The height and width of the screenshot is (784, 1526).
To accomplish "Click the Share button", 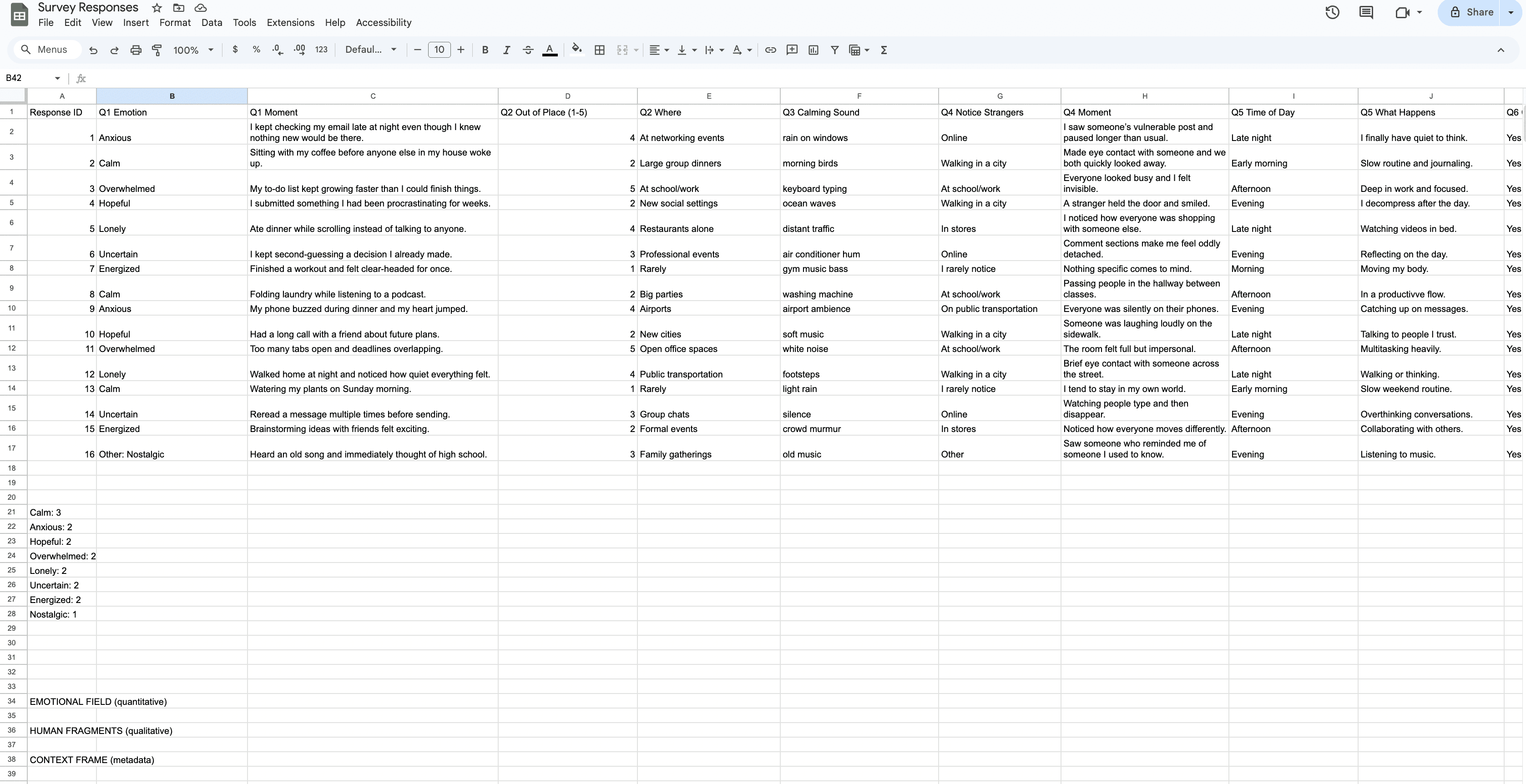I will [x=1471, y=12].
